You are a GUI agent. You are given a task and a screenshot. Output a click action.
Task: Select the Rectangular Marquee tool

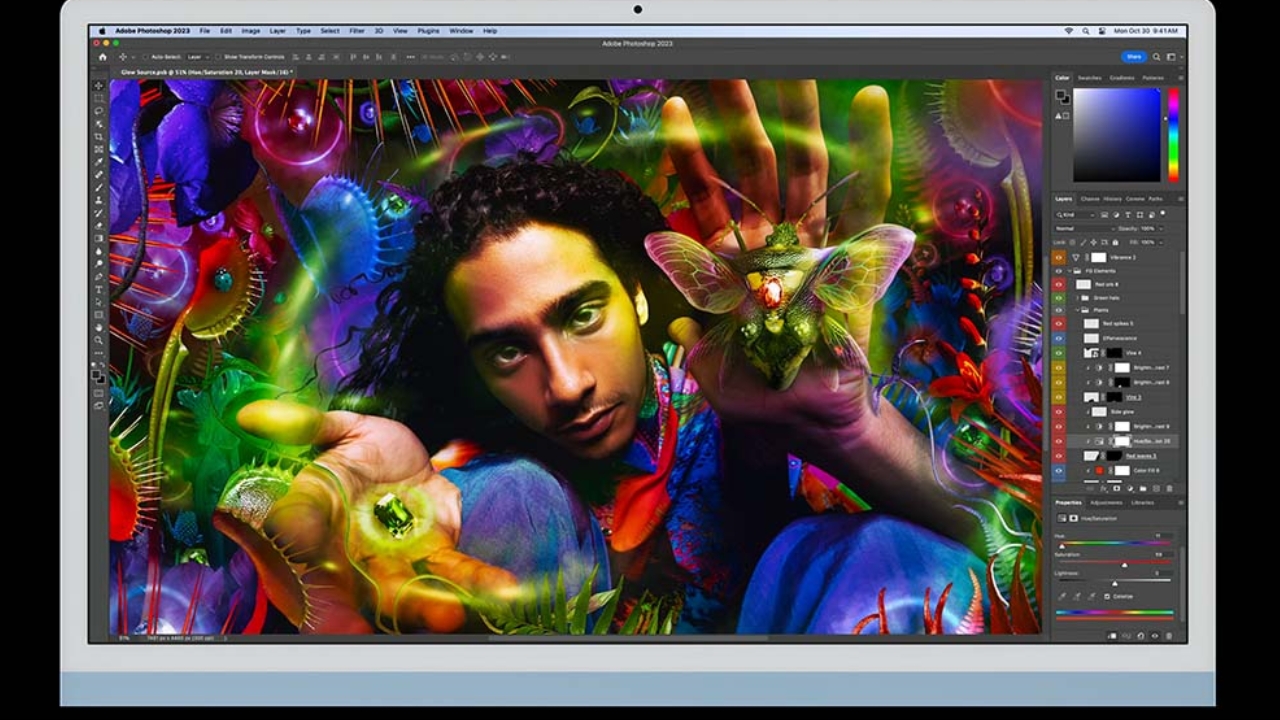(x=99, y=99)
